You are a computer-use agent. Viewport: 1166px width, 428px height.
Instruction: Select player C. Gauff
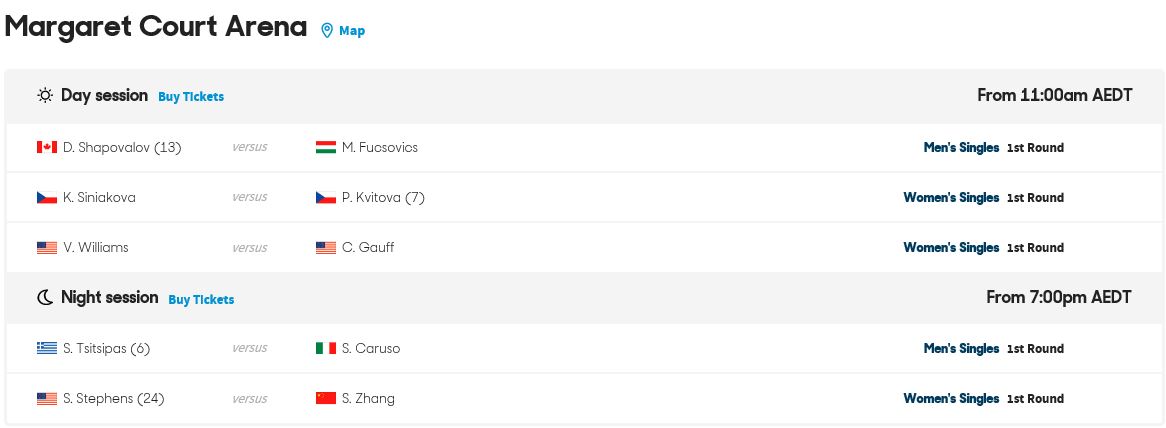tap(368, 247)
